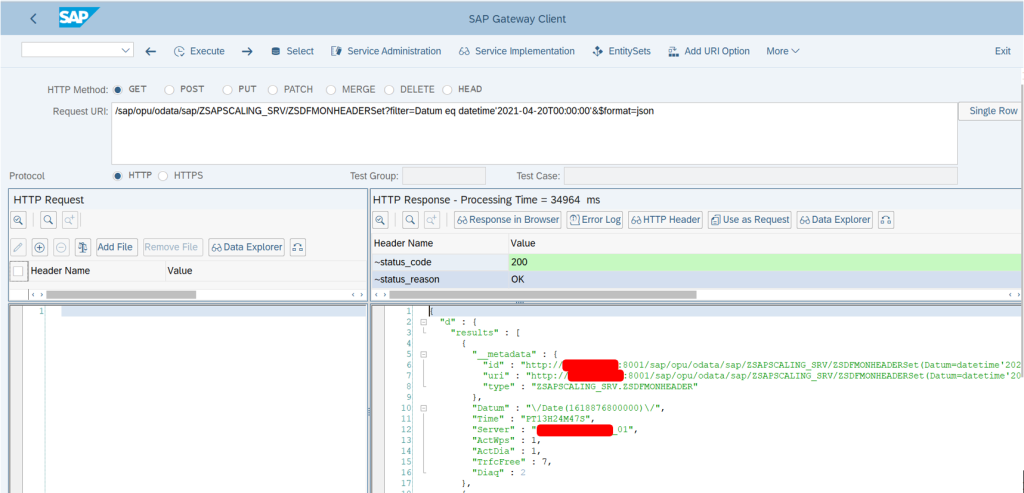
Task: Select the PUT HTTP method
Action: 227,89
